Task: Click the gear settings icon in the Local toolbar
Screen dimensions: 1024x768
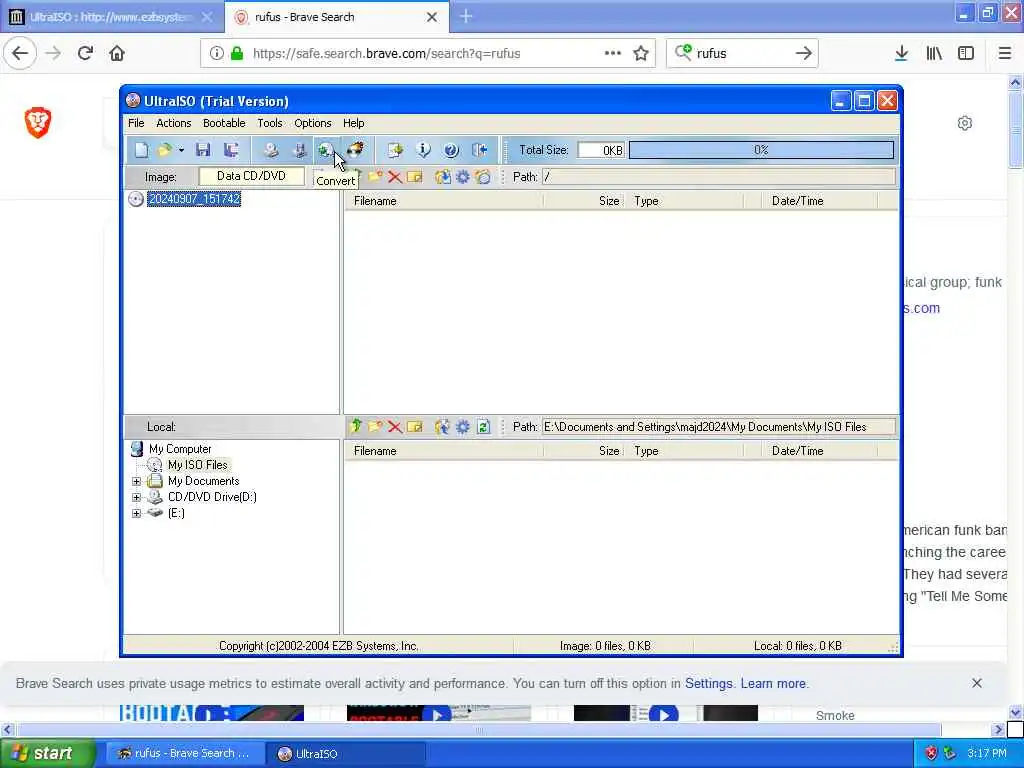Action: click(x=463, y=426)
